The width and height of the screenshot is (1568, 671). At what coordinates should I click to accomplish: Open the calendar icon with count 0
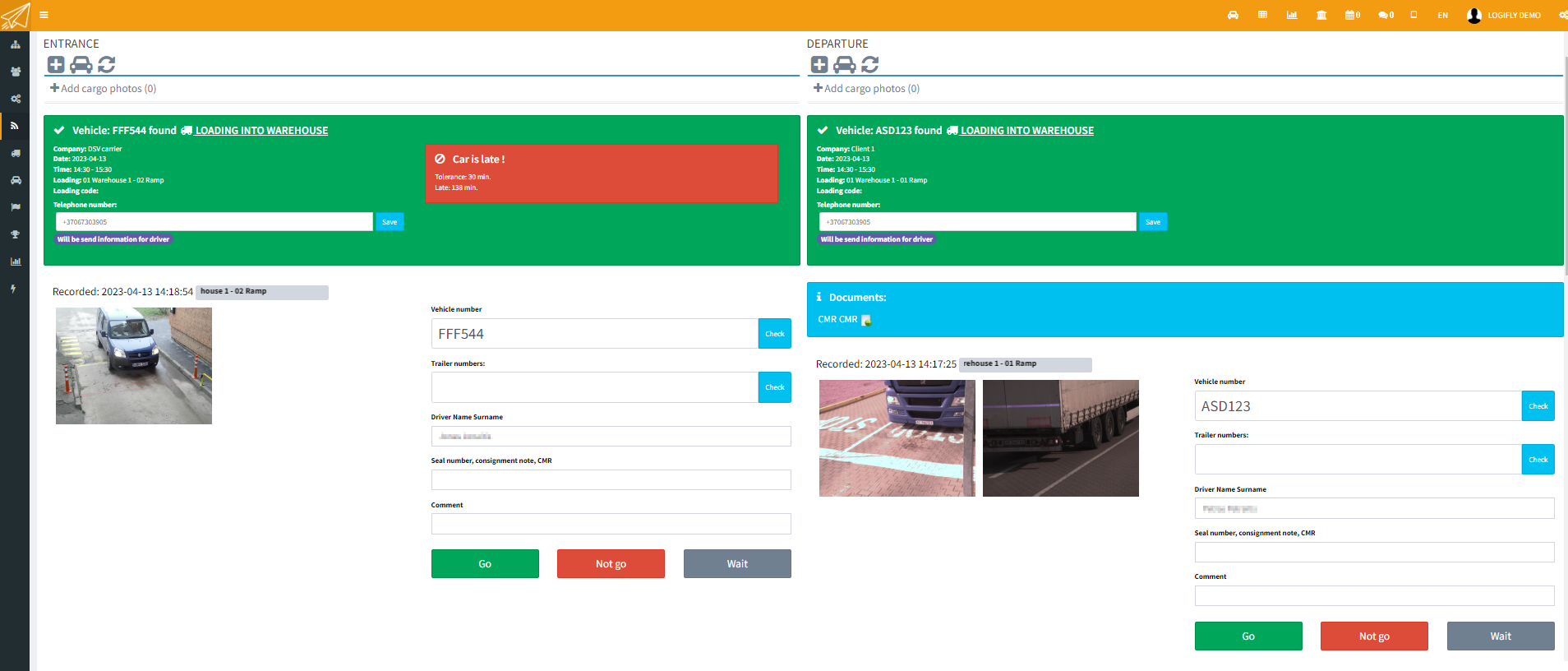(1353, 15)
